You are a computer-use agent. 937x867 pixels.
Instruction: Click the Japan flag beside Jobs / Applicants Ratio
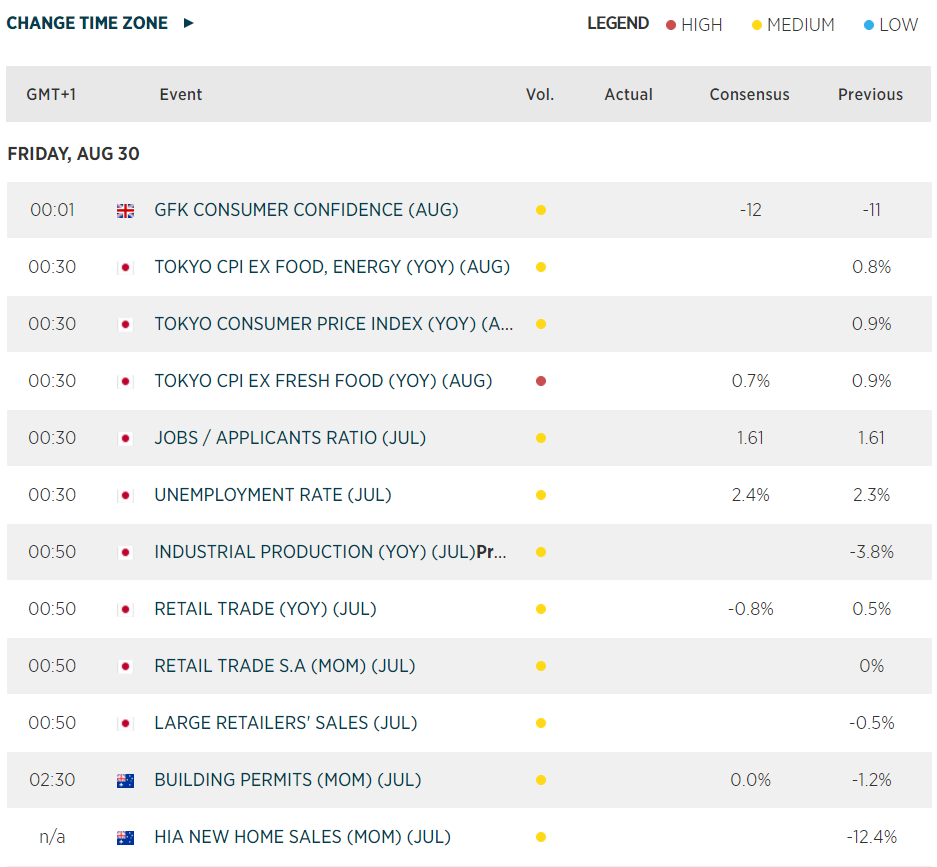click(x=125, y=438)
